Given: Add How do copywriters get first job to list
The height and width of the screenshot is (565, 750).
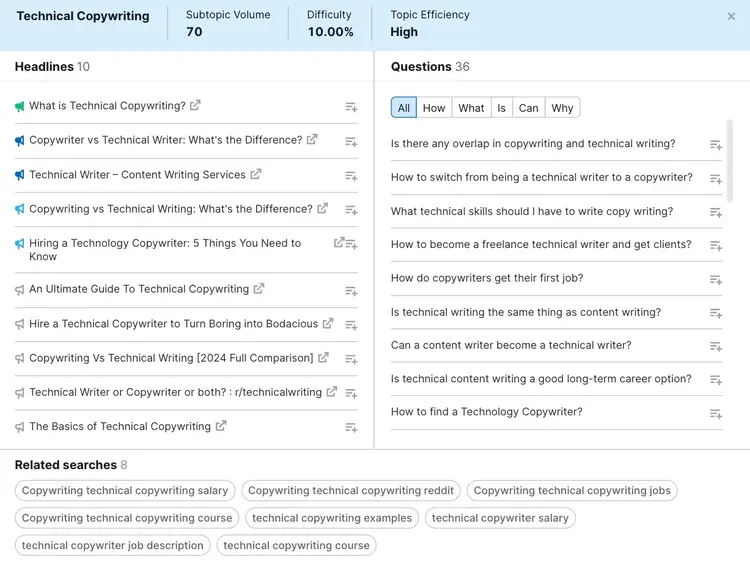Looking at the screenshot, I should click(716, 280).
